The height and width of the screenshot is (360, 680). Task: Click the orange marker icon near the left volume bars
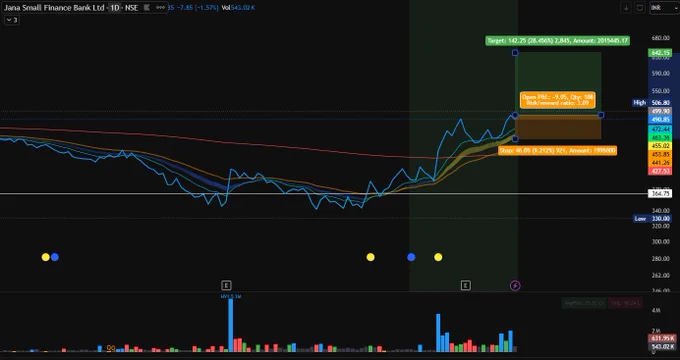click(111, 348)
